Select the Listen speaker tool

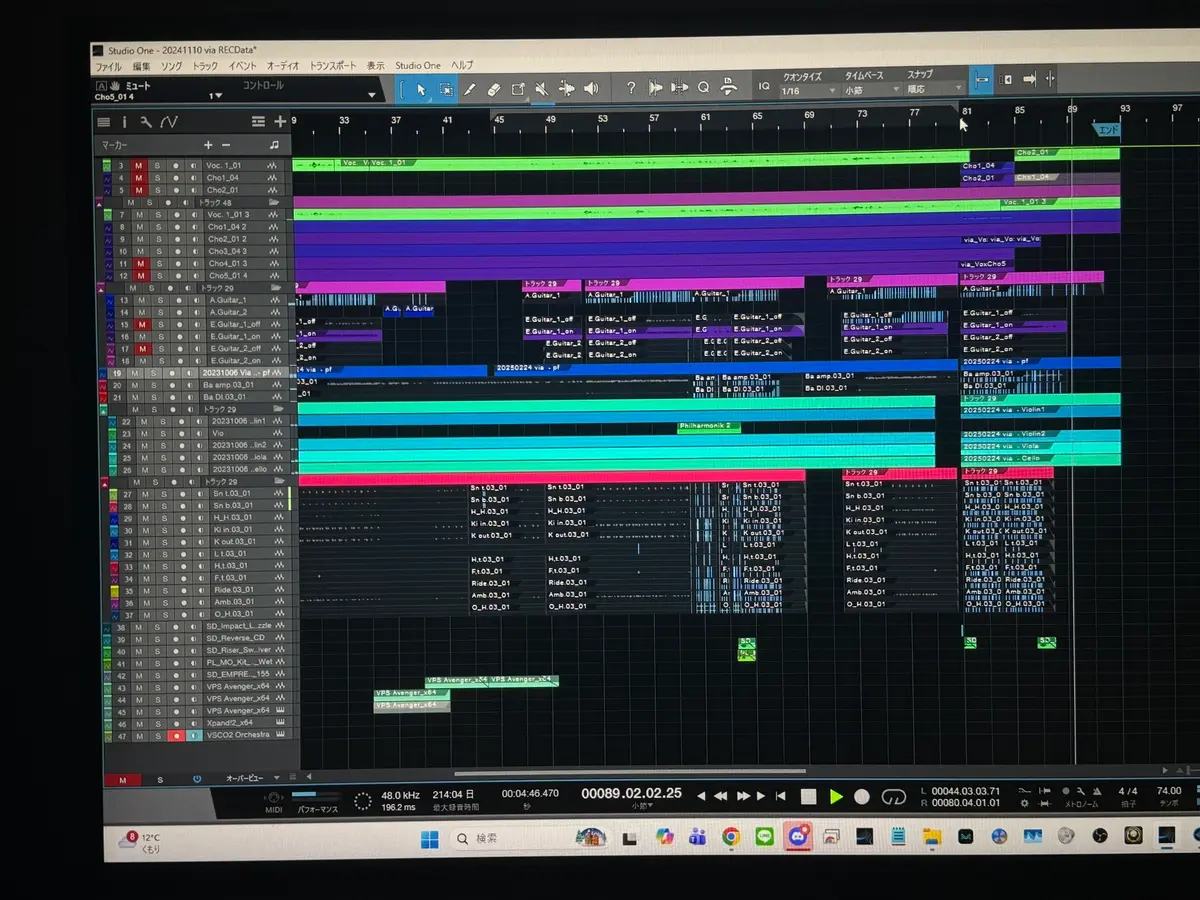[x=590, y=89]
